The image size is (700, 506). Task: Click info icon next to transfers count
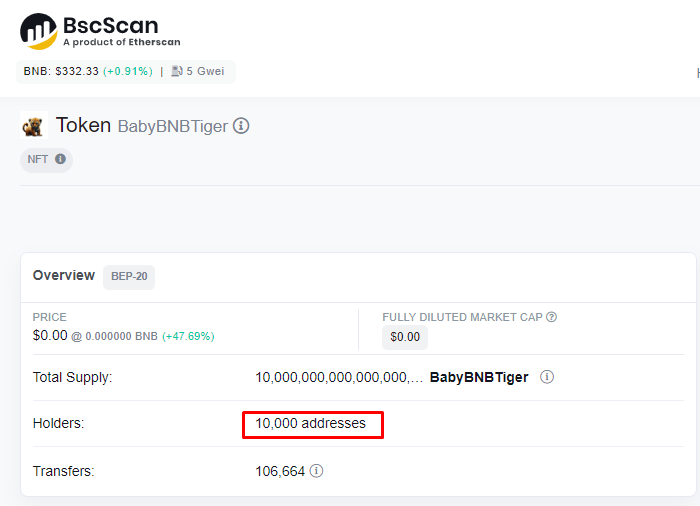pos(317,471)
